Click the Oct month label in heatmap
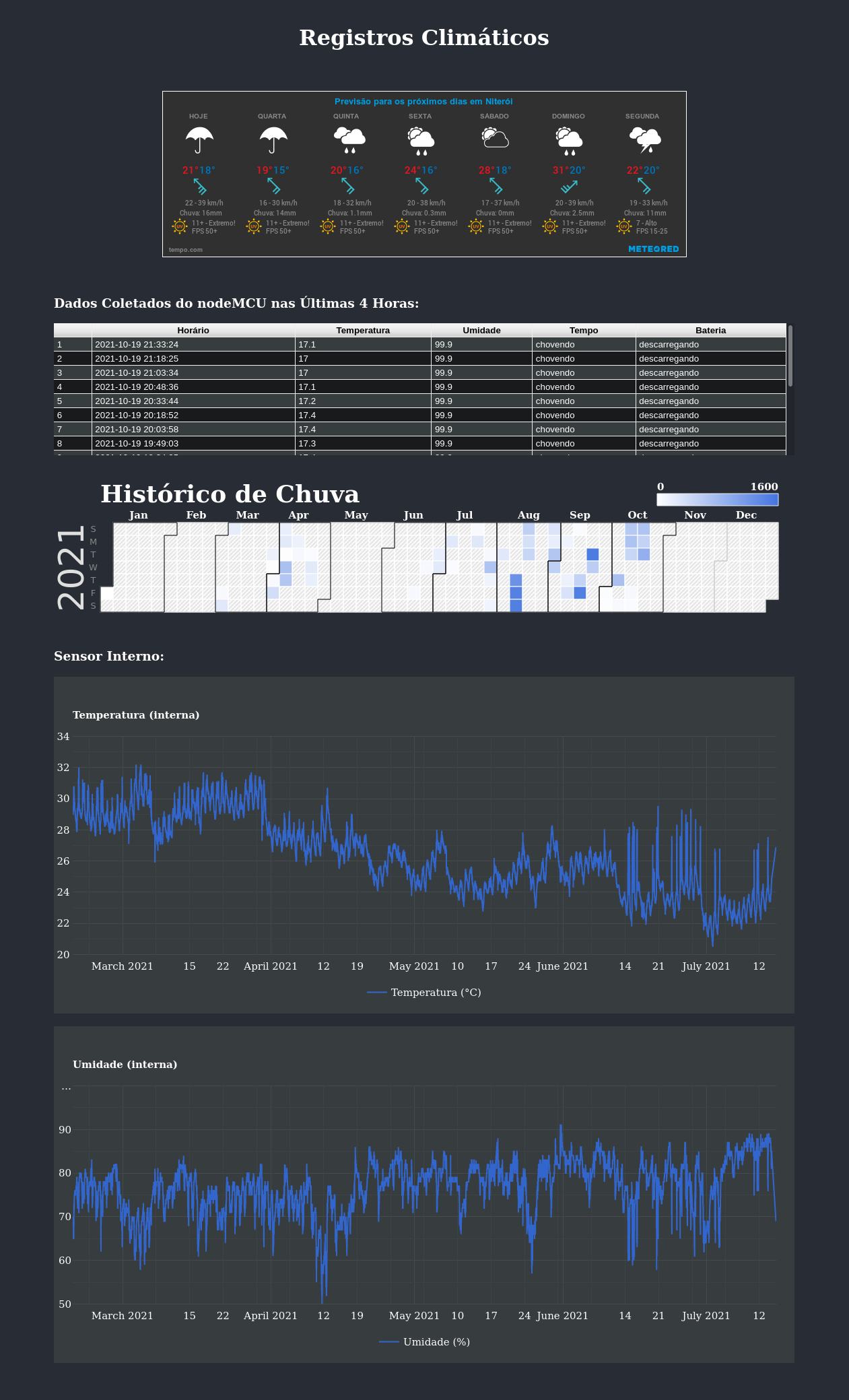The height and width of the screenshot is (1400, 849). pos(638,515)
